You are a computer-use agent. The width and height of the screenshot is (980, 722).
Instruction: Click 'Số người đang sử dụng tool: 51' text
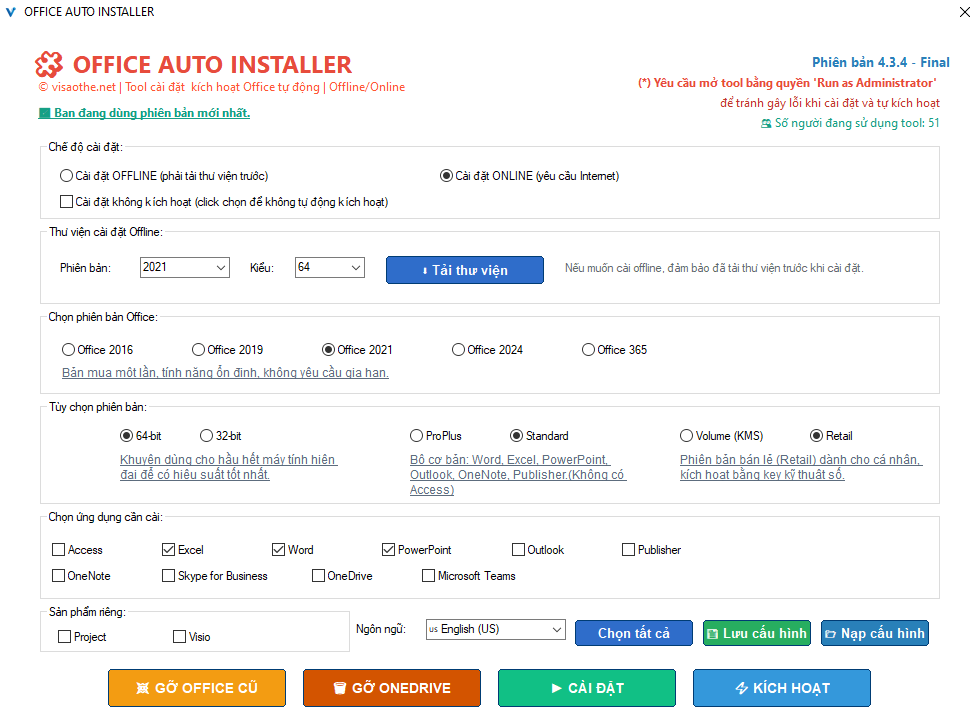point(857,123)
